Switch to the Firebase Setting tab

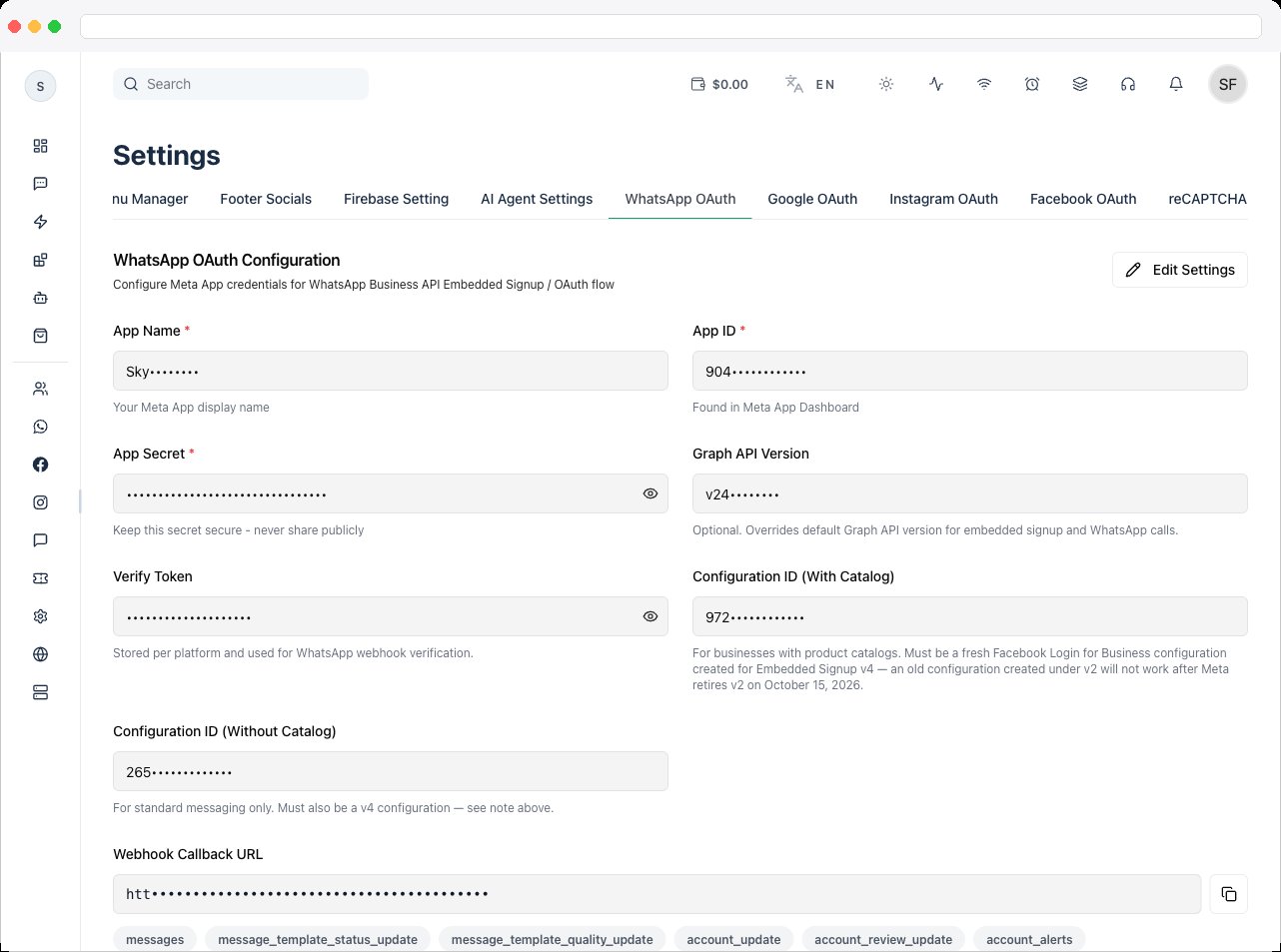396,199
